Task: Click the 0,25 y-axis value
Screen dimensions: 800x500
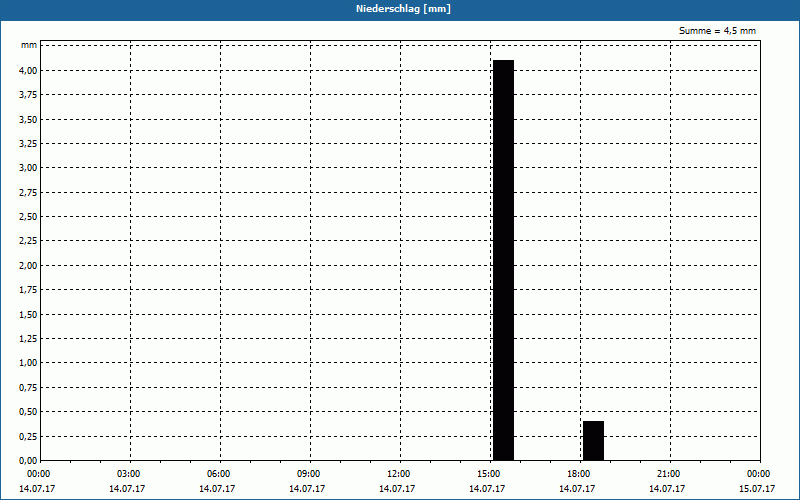Action: pos(28,436)
